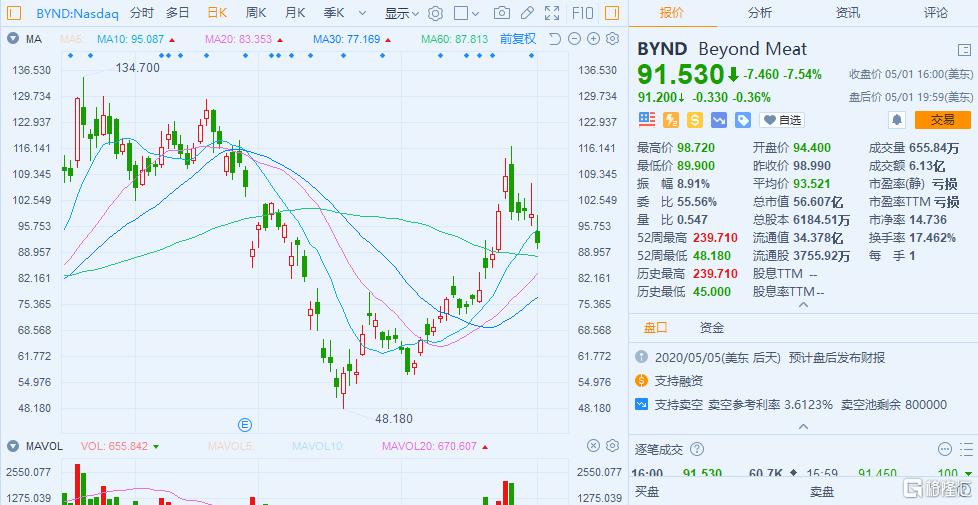This screenshot has width=978, height=505.
Task: Open the 显示 display dropdown
Action: click(x=402, y=13)
